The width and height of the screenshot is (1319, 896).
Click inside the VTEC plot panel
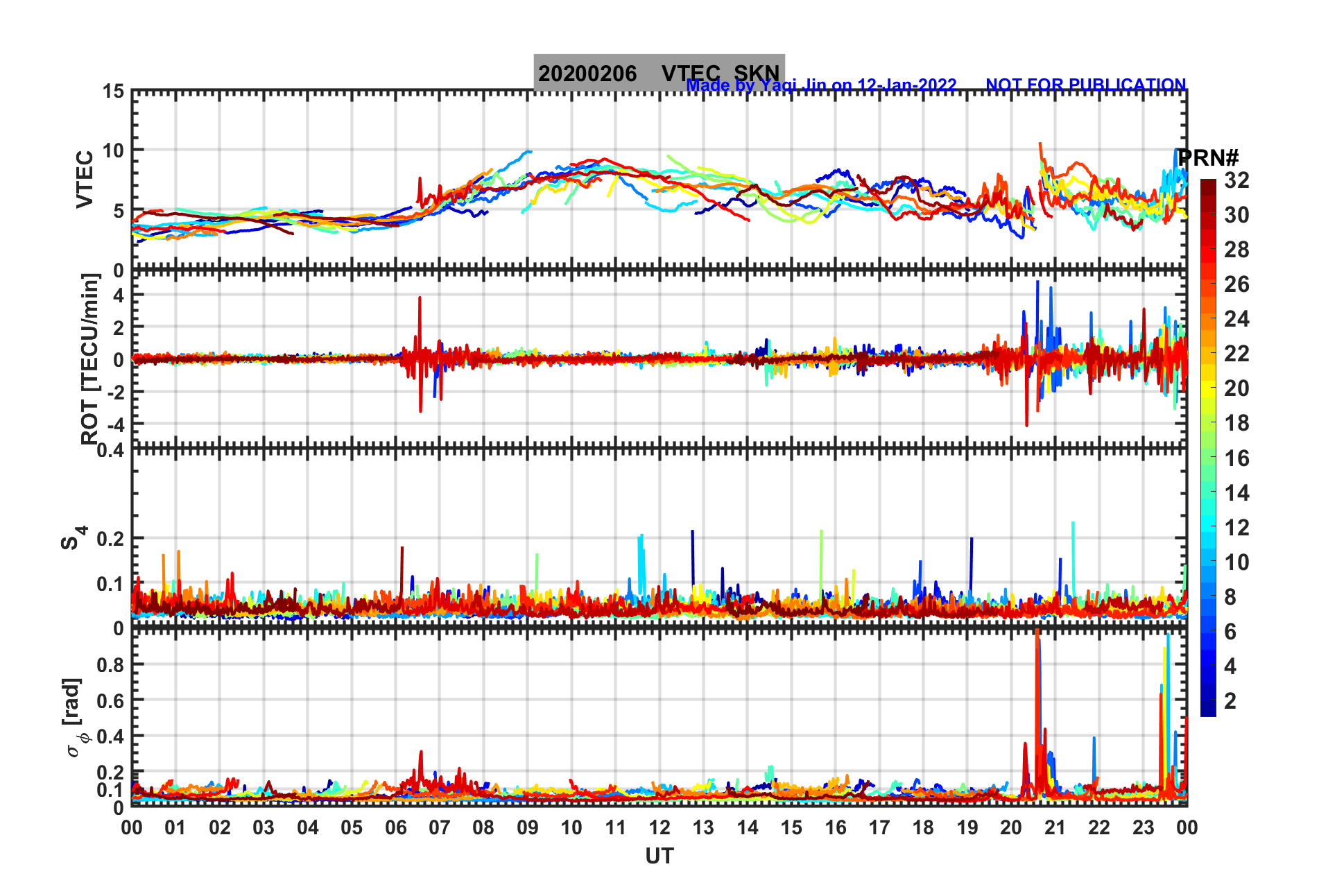coord(659,180)
